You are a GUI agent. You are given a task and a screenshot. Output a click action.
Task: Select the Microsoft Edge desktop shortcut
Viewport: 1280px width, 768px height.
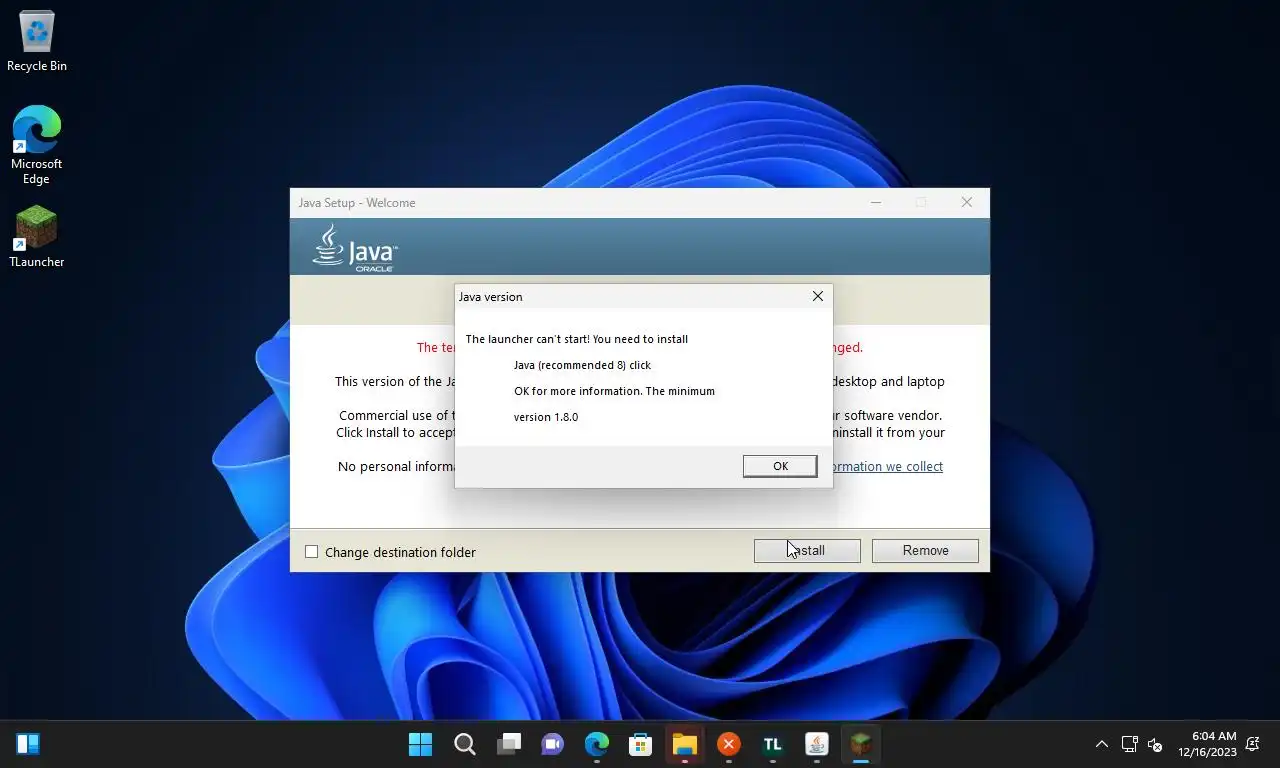click(x=37, y=145)
